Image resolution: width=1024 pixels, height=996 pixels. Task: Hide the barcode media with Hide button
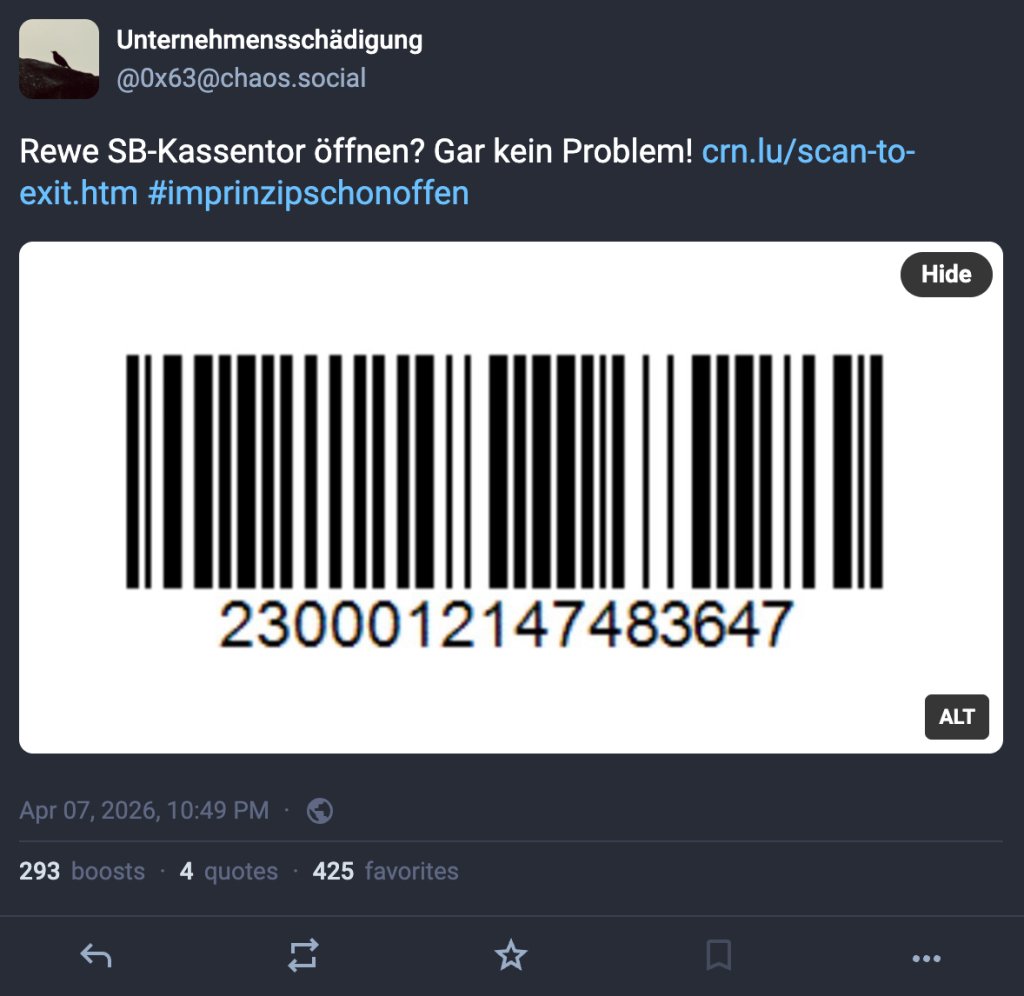coord(946,274)
